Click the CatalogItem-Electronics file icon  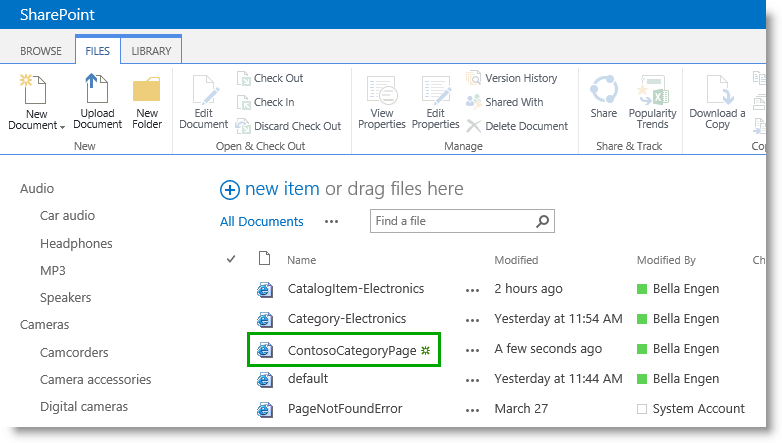click(x=265, y=290)
